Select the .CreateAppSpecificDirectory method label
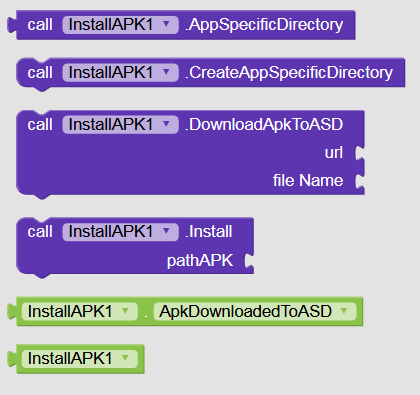Viewport: 420px width, 395px height. [x=289, y=73]
